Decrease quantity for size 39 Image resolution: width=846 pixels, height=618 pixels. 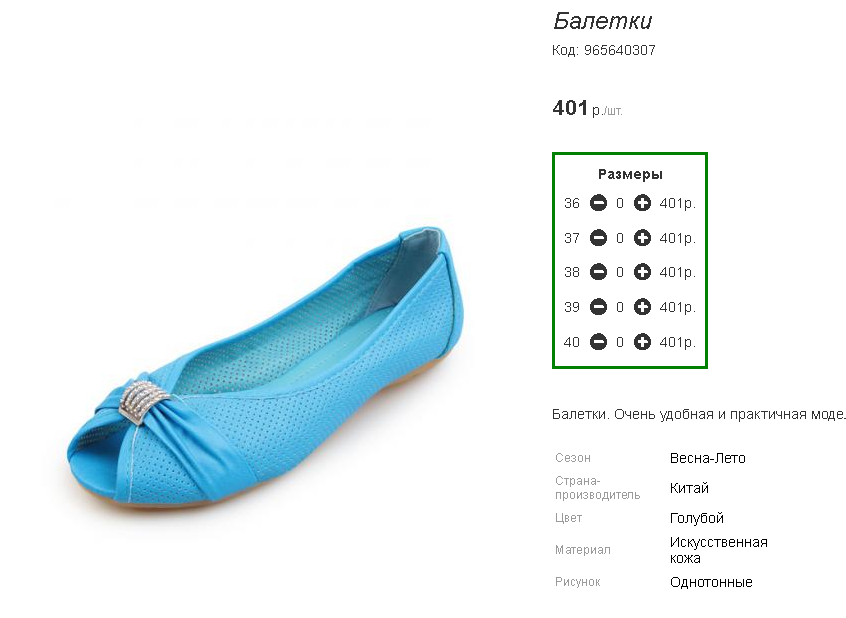tap(598, 307)
